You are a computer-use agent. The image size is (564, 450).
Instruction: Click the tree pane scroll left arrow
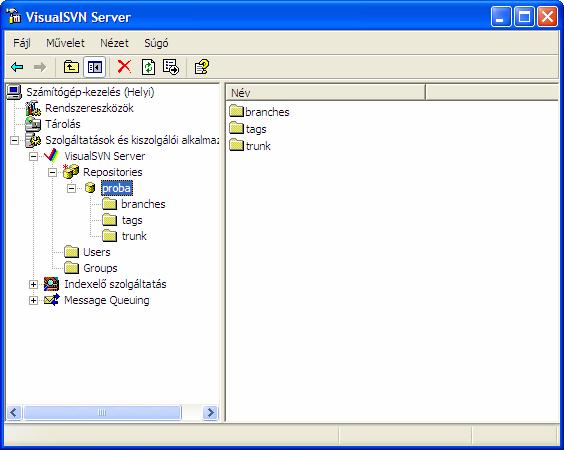tap(14, 412)
